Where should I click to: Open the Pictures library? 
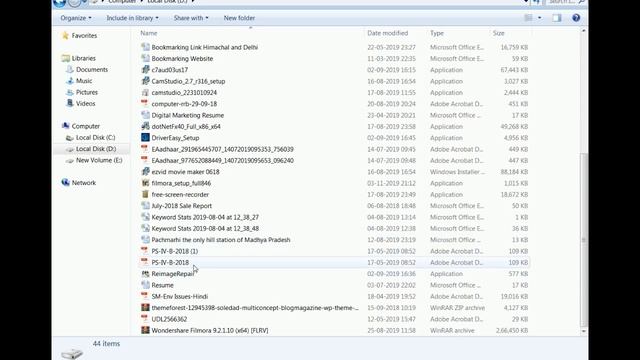click(87, 92)
